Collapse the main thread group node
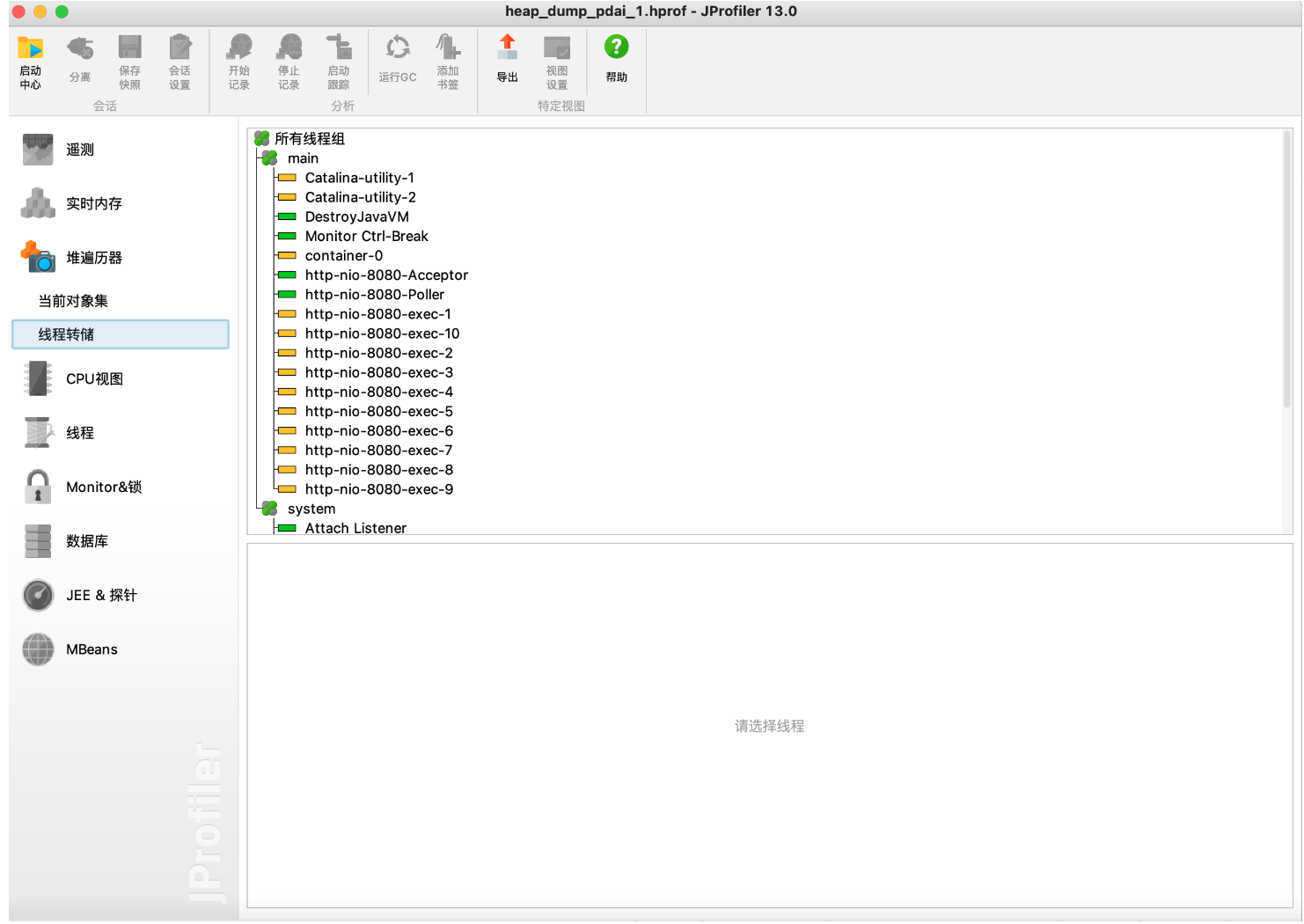 tap(269, 158)
